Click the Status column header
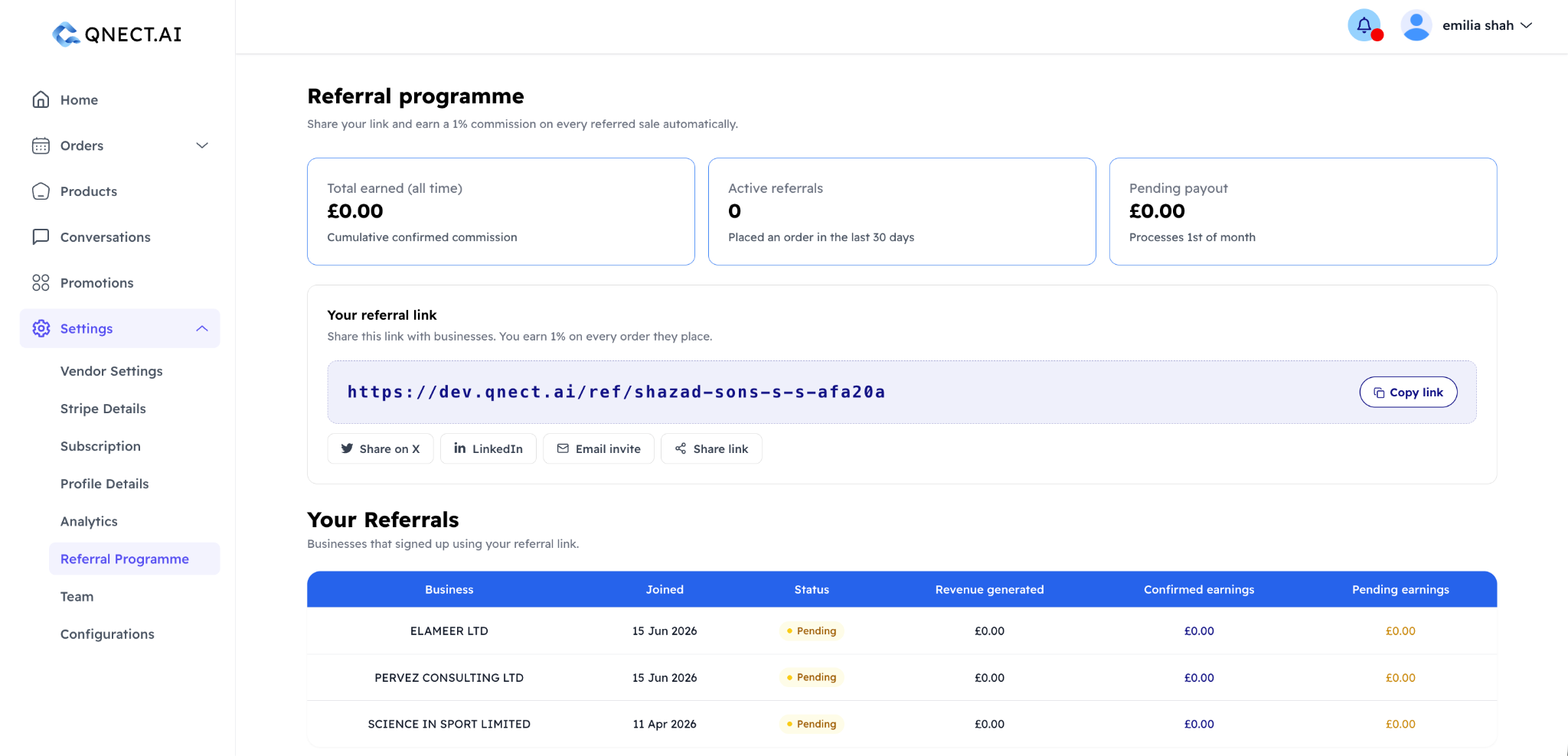 tap(812, 589)
